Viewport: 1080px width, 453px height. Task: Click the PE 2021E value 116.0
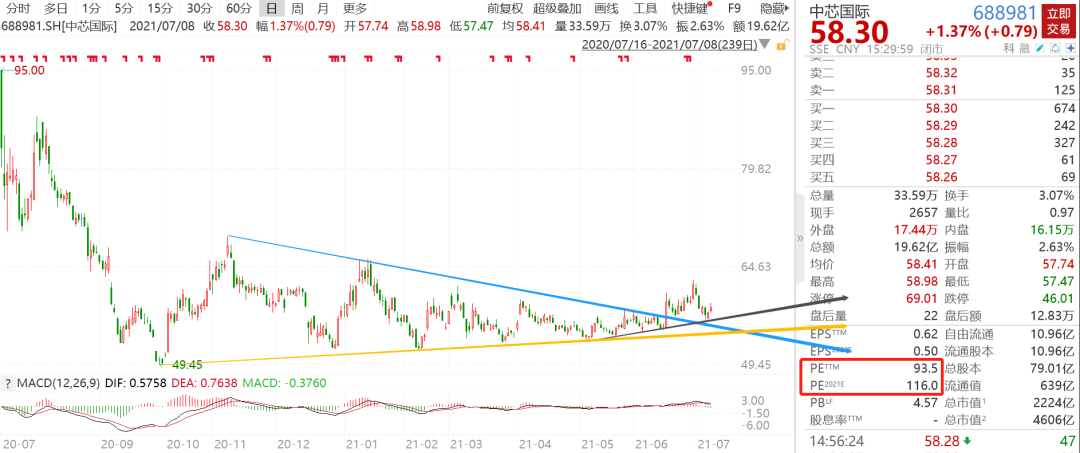pyautogui.click(x=923, y=386)
